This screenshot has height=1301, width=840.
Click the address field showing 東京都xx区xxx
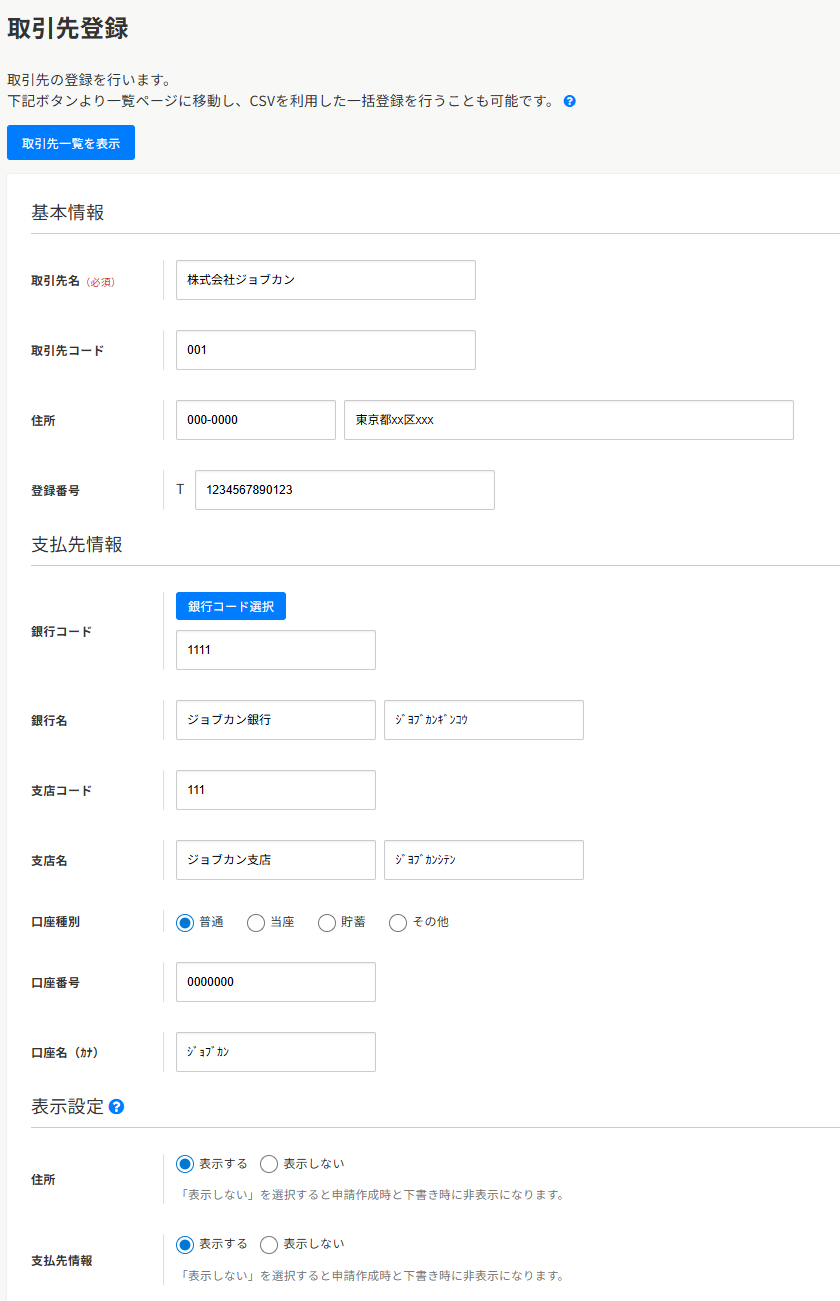pyautogui.click(x=567, y=420)
